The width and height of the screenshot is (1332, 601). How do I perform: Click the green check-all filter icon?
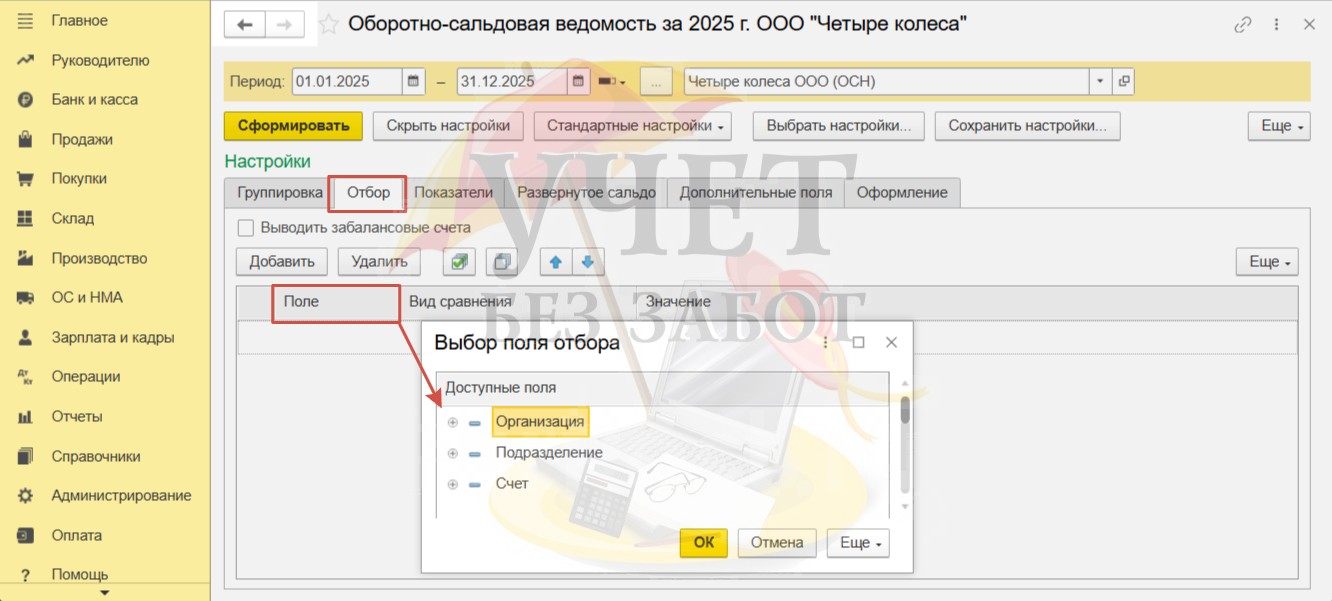tap(459, 262)
